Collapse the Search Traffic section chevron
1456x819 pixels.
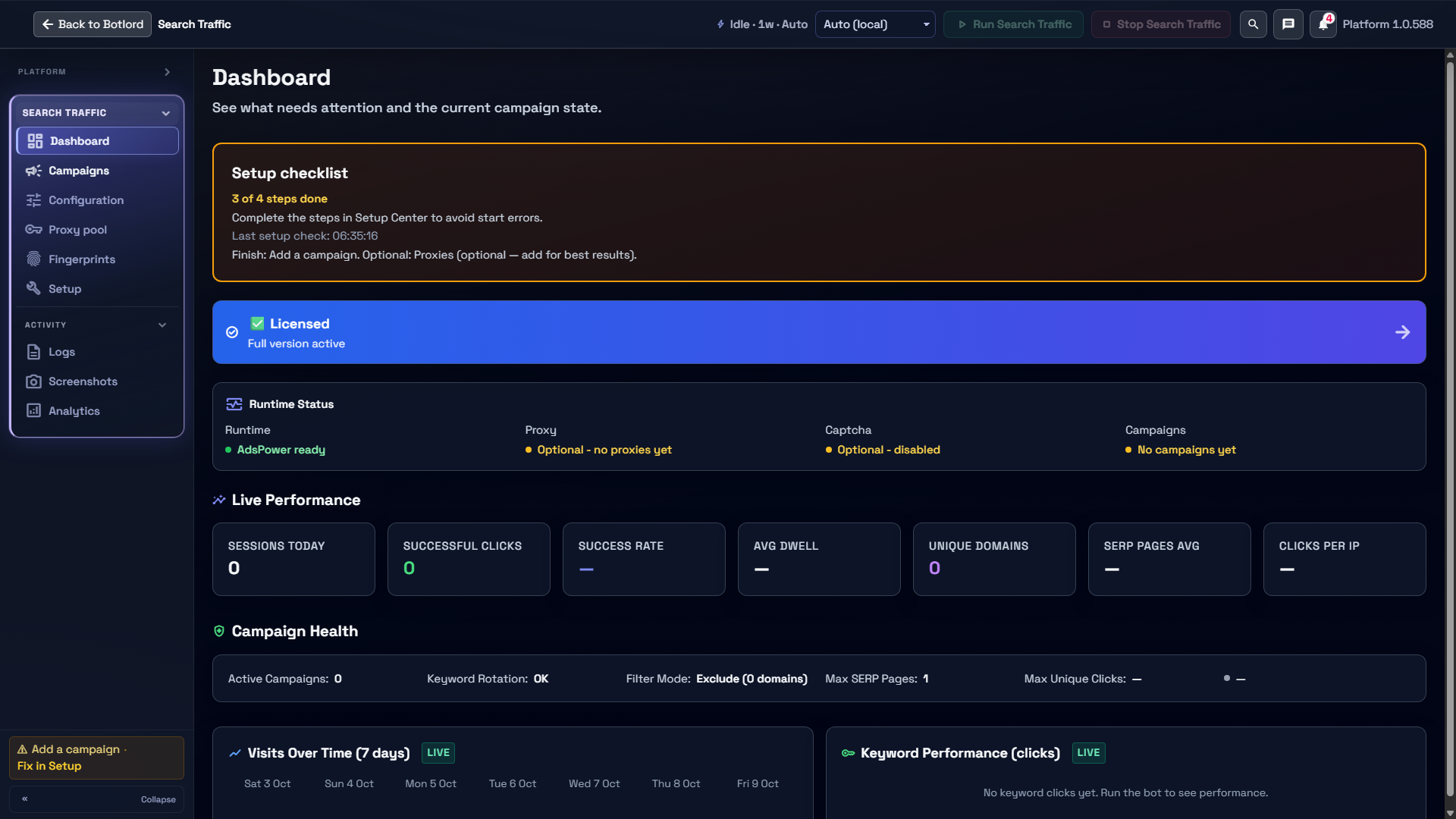(x=166, y=113)
